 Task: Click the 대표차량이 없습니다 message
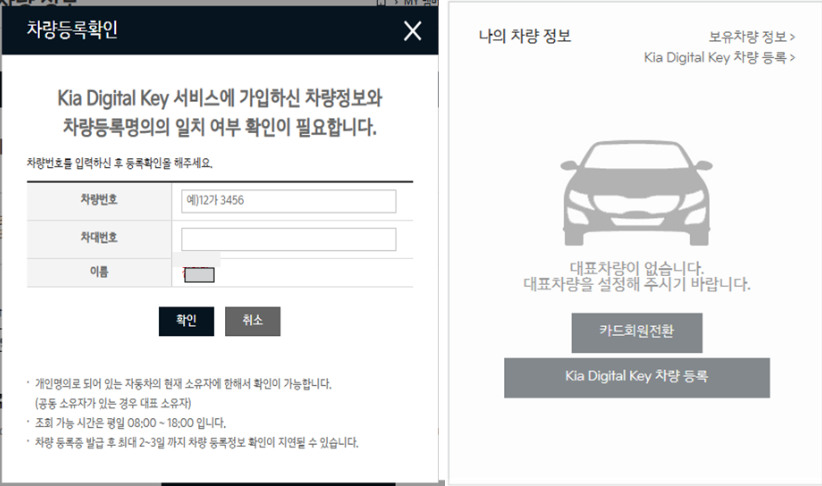point(636,268)
